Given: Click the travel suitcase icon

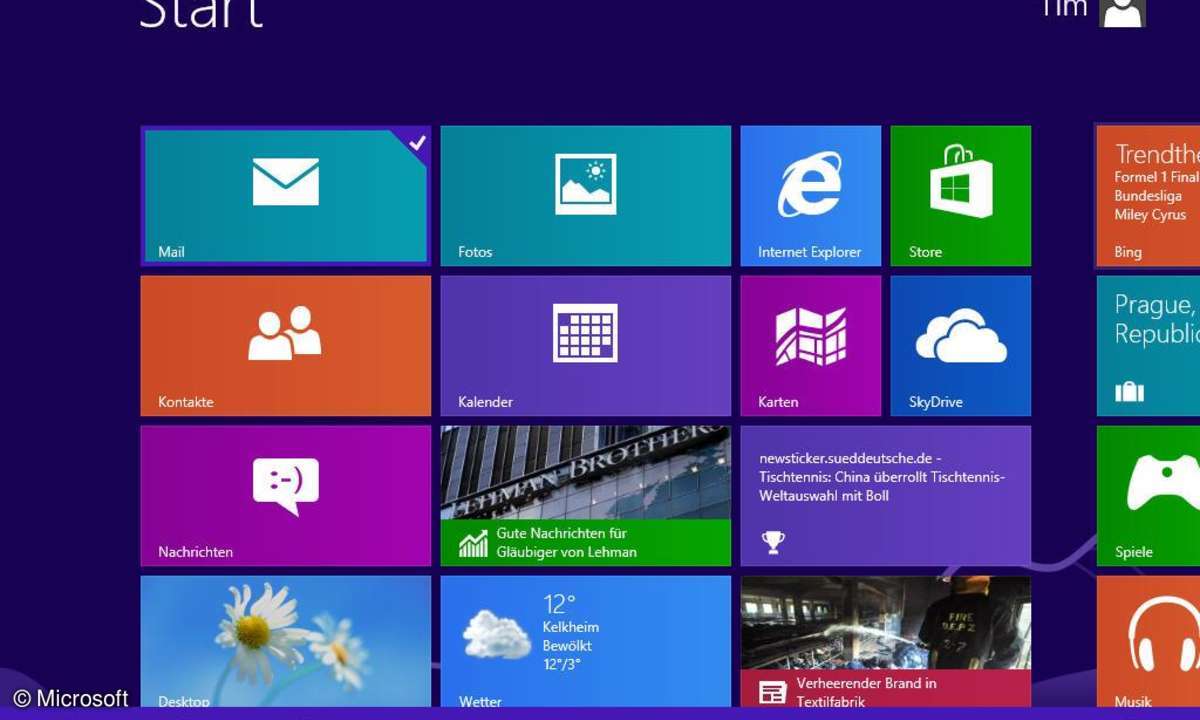Looking at the screenshot, I should tap(1129, 391).
